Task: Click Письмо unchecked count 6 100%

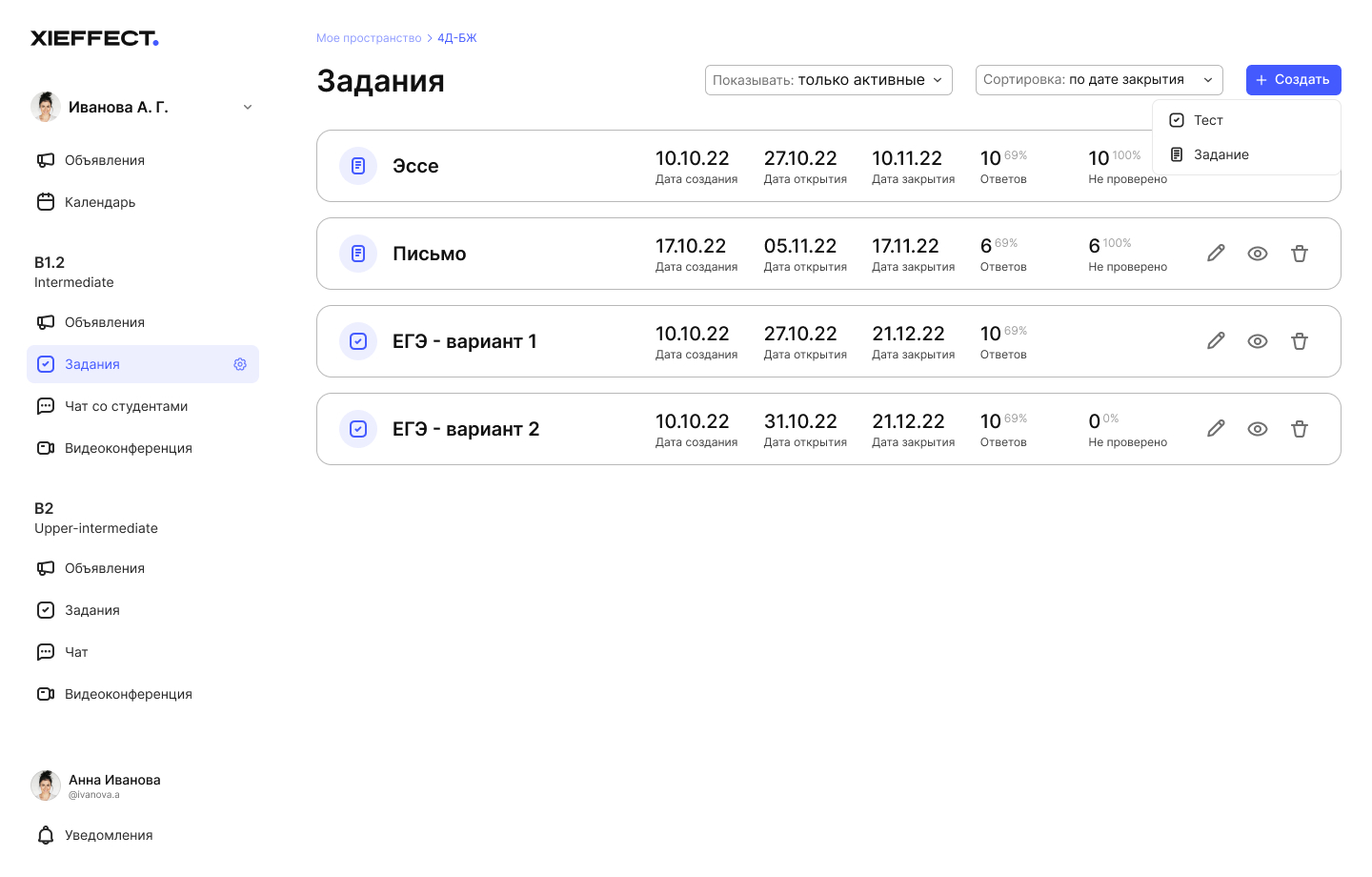Action: (1110, 246)
